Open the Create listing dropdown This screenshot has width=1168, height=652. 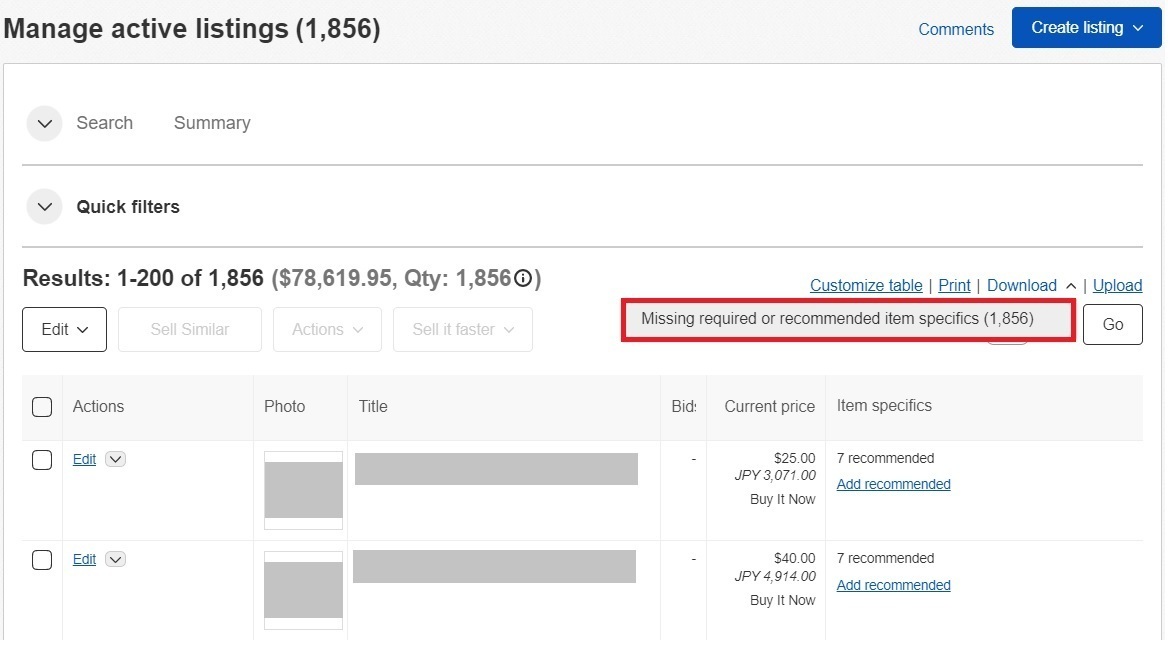coord(1086,28)
